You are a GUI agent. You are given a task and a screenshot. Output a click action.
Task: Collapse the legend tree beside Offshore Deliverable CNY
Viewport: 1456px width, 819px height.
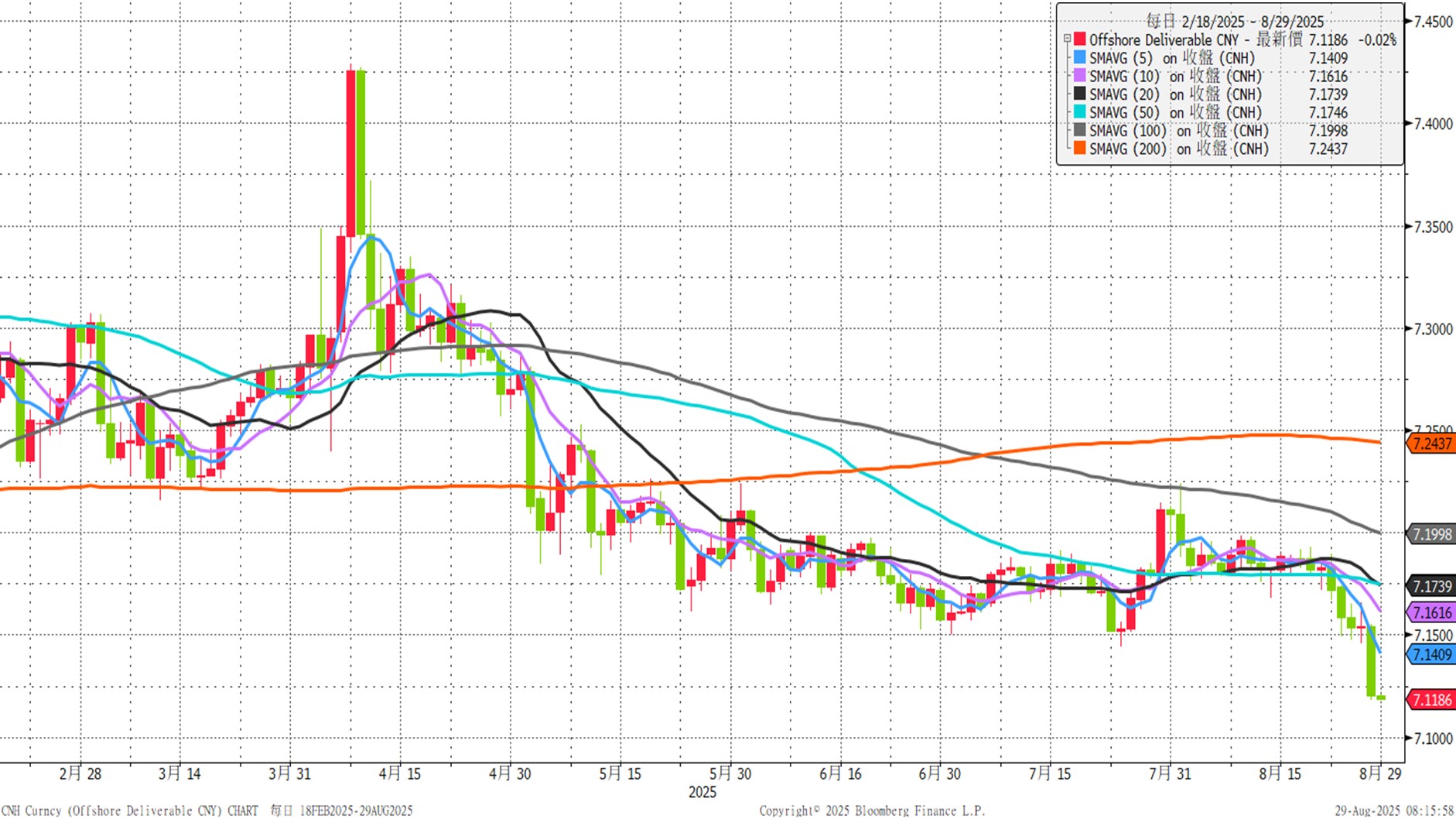point(1067,39)
